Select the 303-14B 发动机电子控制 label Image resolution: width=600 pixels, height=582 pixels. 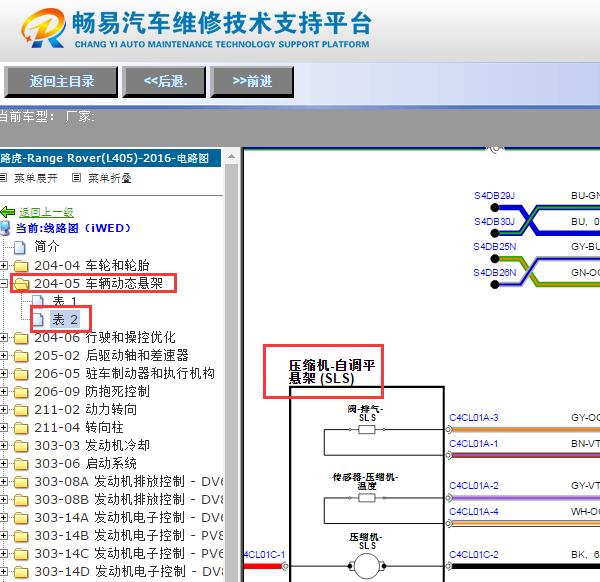coord(129,535)
